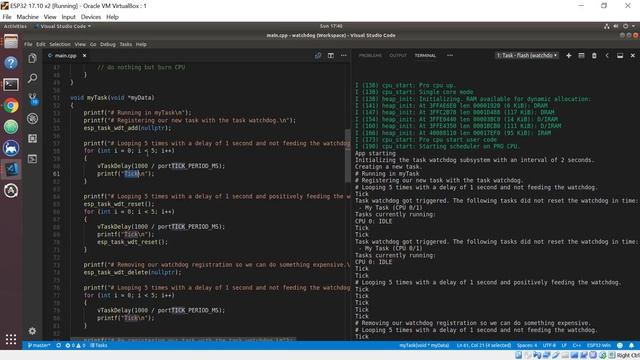This screenshot has height=360, width=640.
Task: Click Activities in the Ubuntu top bar
Action: pyautogui.click(x=15, y=26)
